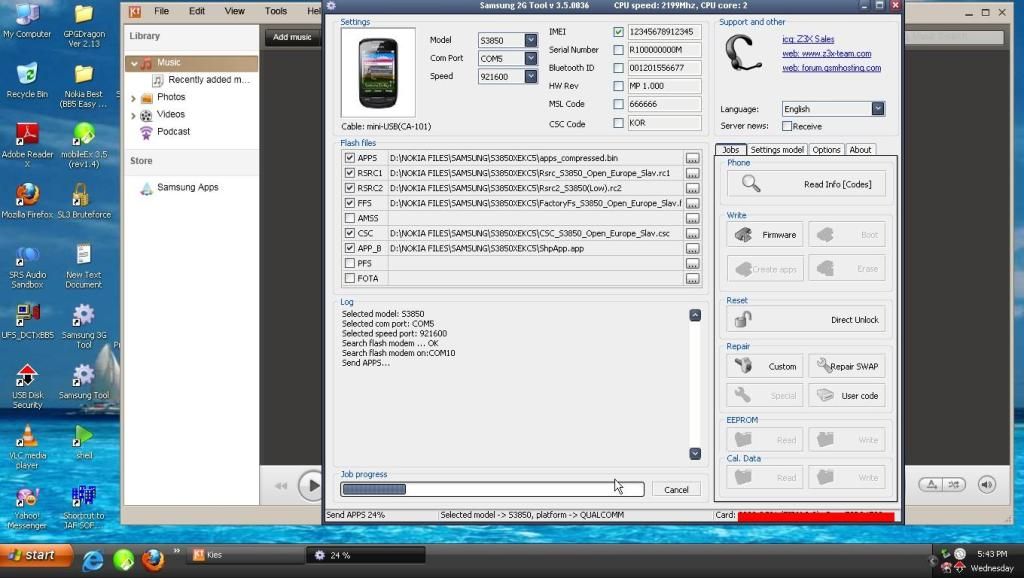
Task: Browse for PFS flash file
Action: 692,263
